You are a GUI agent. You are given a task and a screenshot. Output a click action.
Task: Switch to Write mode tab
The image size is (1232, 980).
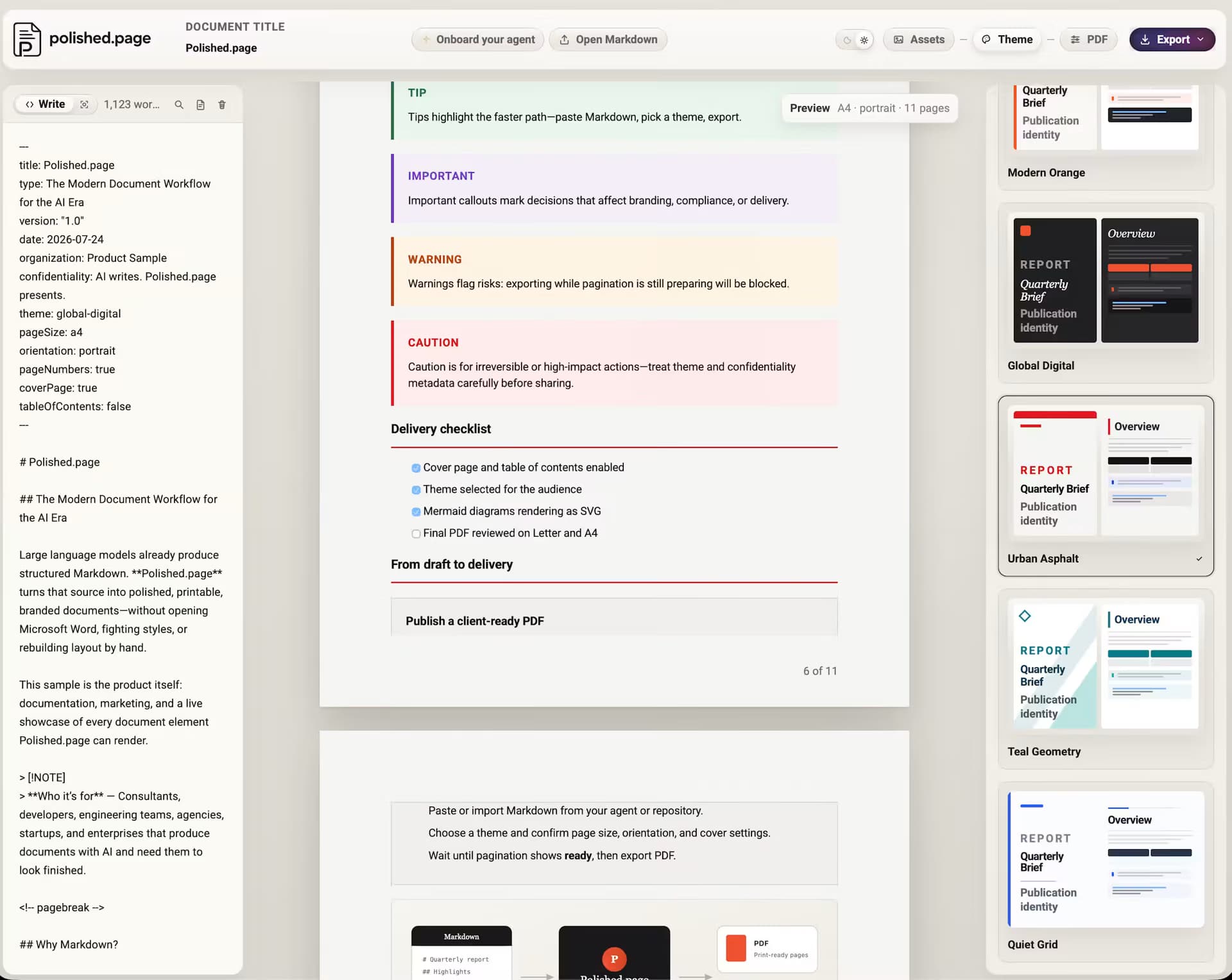(45, 105)
